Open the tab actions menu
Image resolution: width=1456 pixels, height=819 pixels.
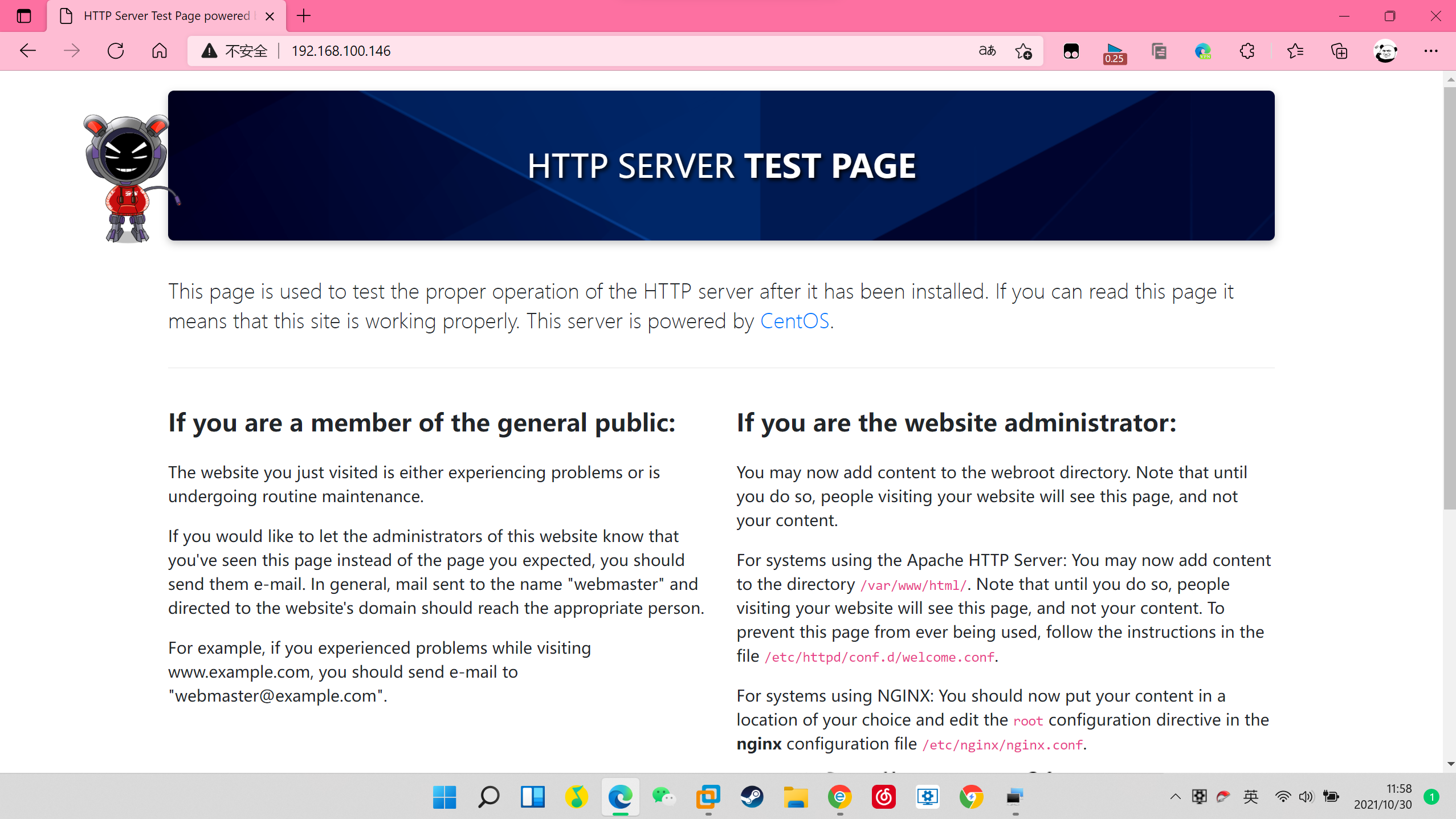click(x=24, y=16)
